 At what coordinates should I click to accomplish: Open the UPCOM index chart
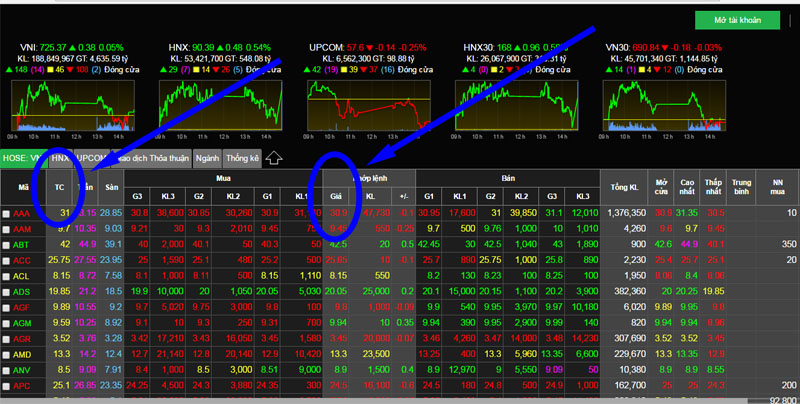[368, 106]
